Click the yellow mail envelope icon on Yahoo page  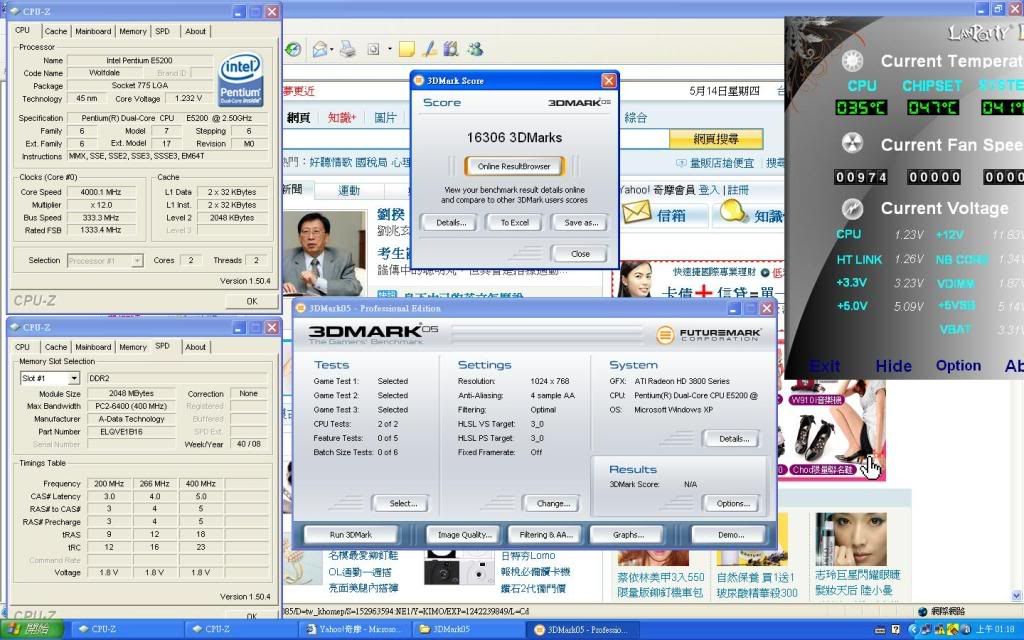click(637, 212)
